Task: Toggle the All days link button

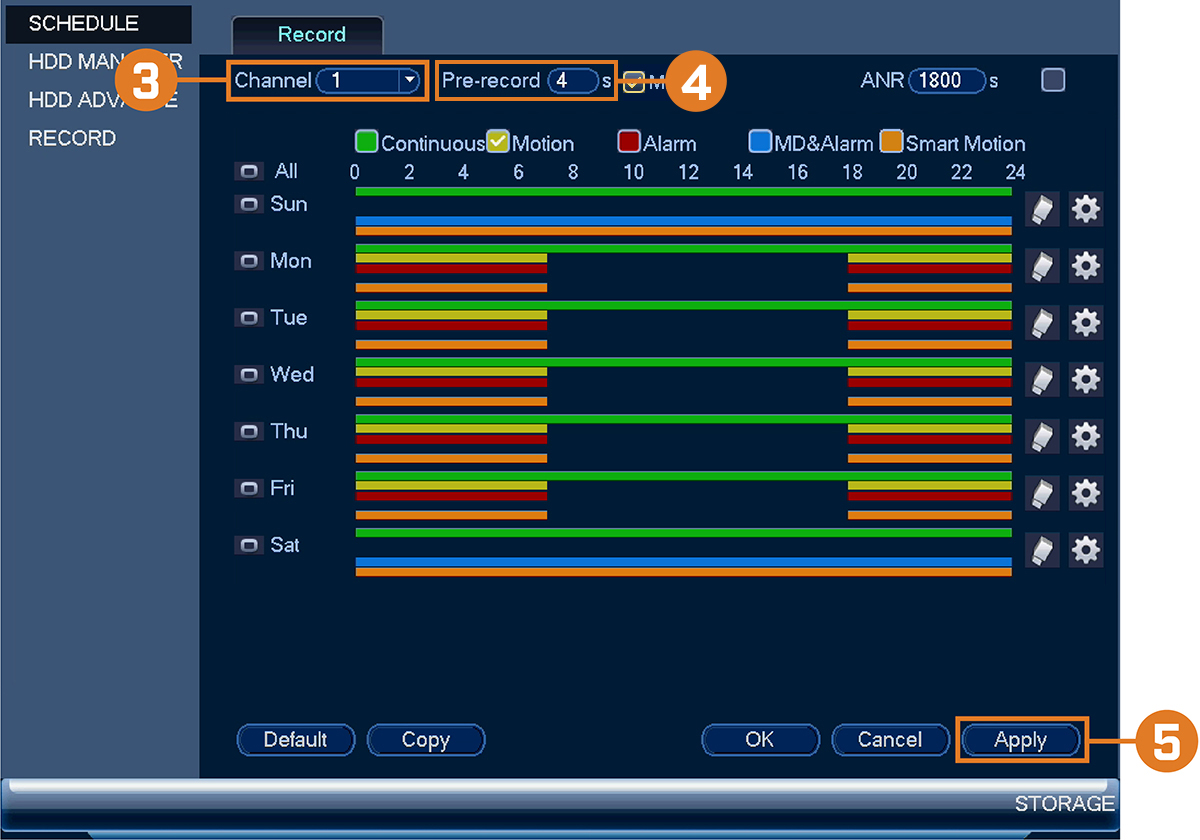Action: pyautogui.click(x=248, y=172)
